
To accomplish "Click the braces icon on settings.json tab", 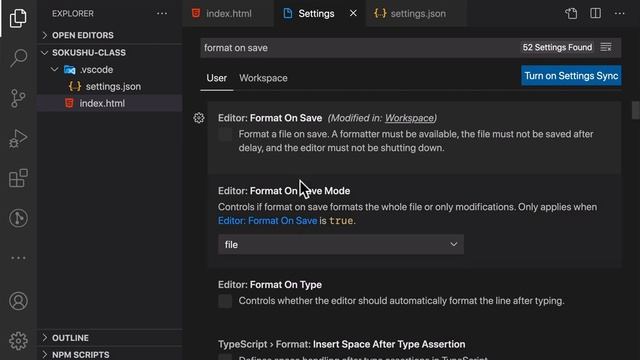I will coord(380,13).
